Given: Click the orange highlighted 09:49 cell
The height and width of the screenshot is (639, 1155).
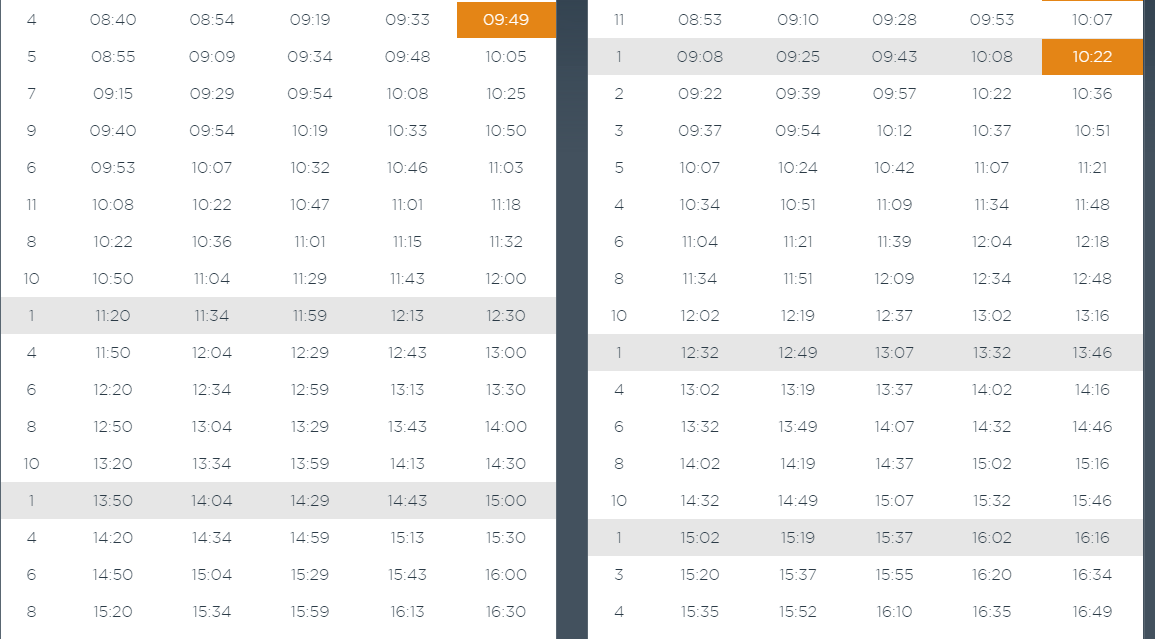Looking at the screenshot, I should pos(506,20).
